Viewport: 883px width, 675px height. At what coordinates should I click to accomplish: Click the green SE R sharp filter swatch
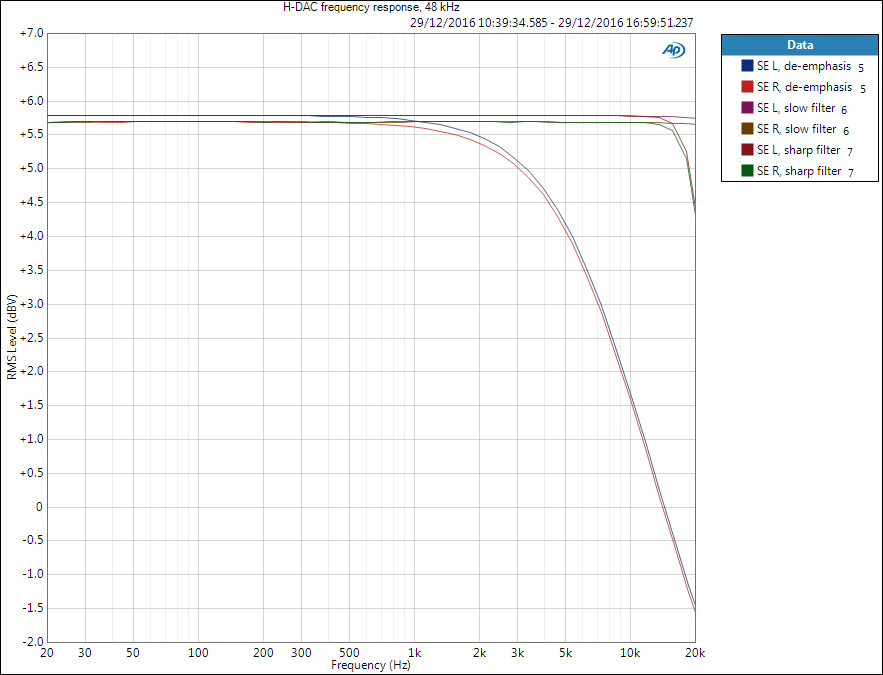(x=747, y=171)
